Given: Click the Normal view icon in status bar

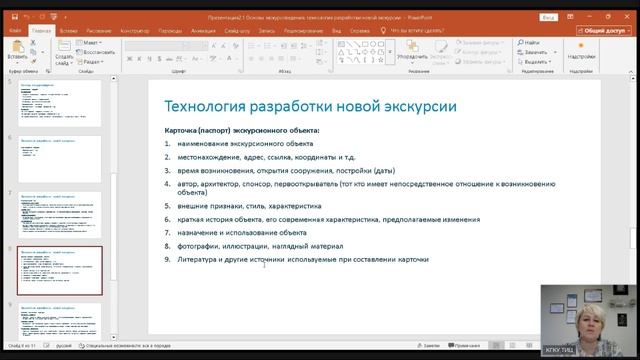Looking at the screenshot, I should (496, 346).
